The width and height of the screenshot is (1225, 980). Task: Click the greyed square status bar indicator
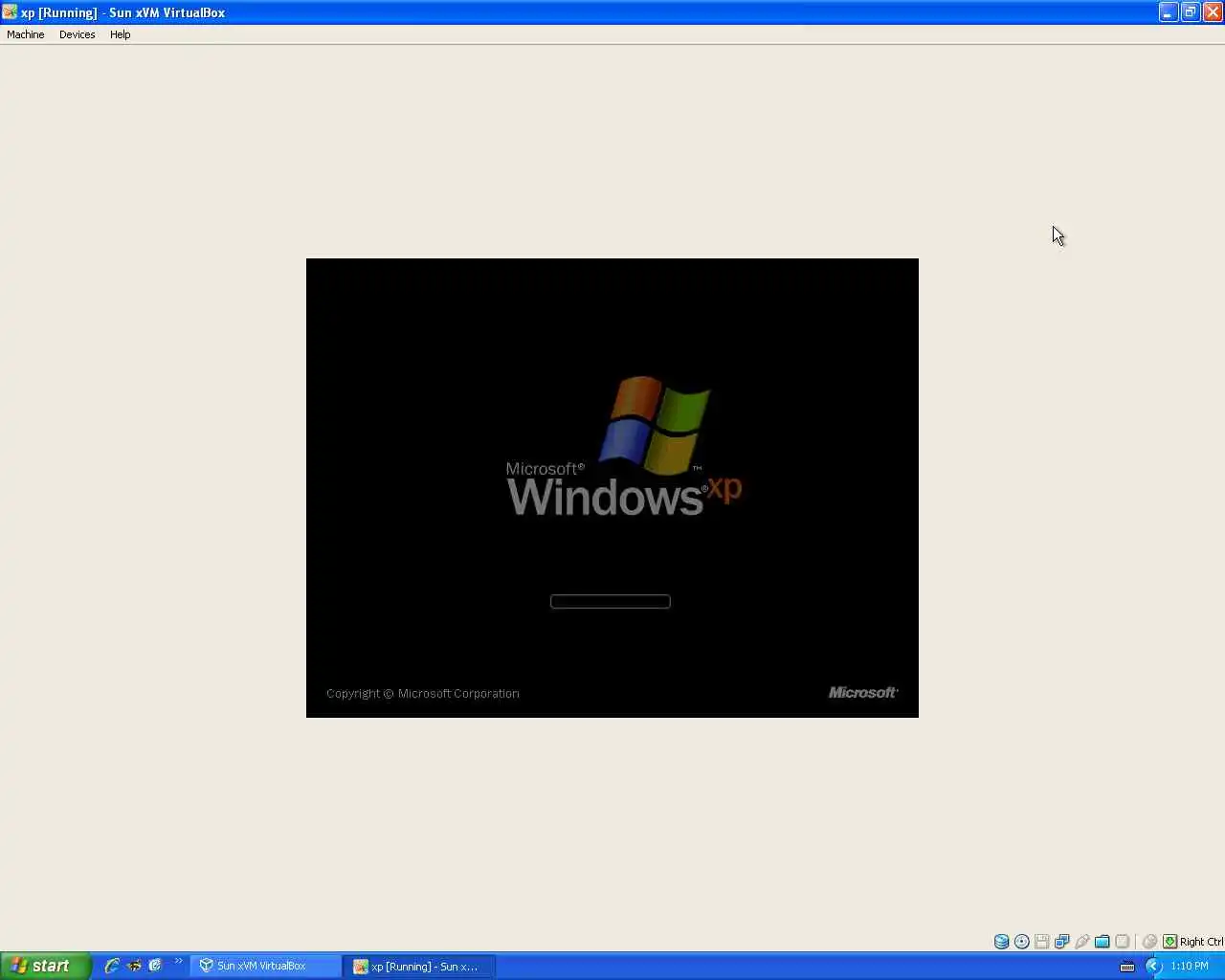tap(1123, 942)
